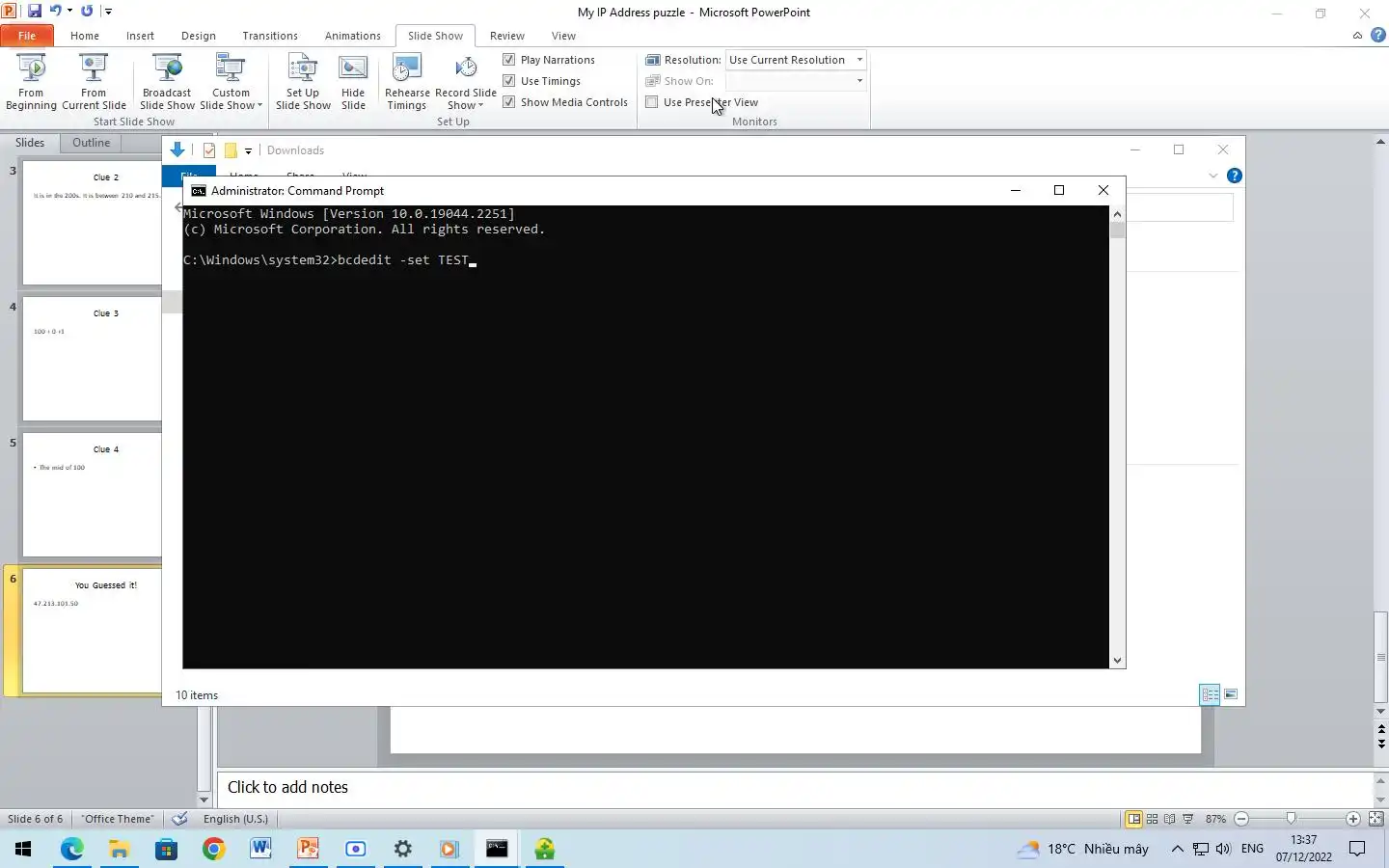Switch to the Transitions ribbon tab
The height and width of the screenshot is (868, 1389).
270,36
